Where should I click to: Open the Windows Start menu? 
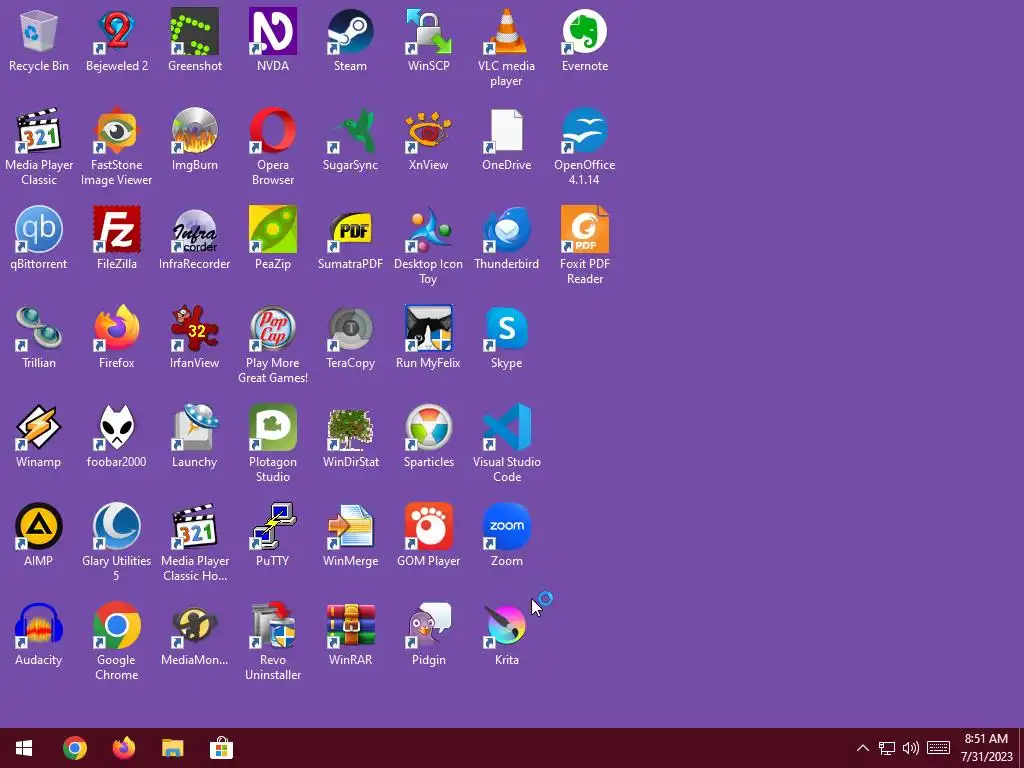pos(24,748)
